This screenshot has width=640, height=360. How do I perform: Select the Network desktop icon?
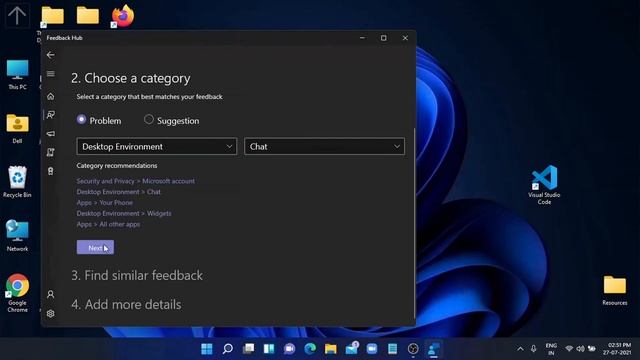17,236
